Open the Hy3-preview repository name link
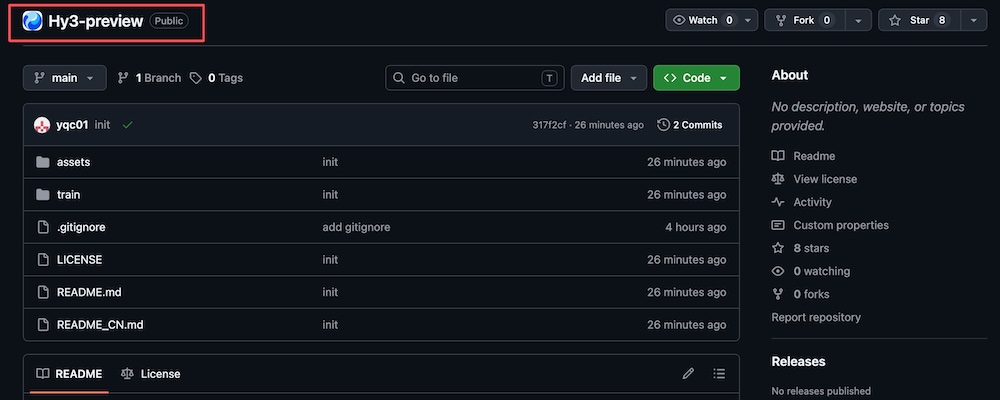Screen dimensions: 1000x400 coord(96,21)
